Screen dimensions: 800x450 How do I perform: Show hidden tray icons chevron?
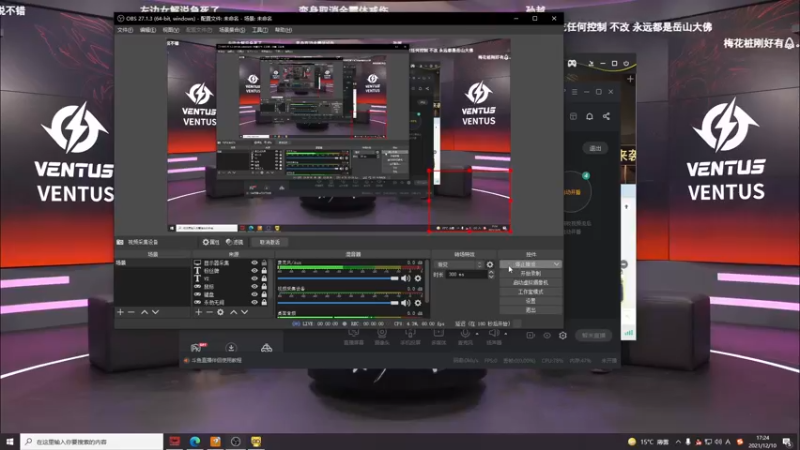tap(678, 442)
